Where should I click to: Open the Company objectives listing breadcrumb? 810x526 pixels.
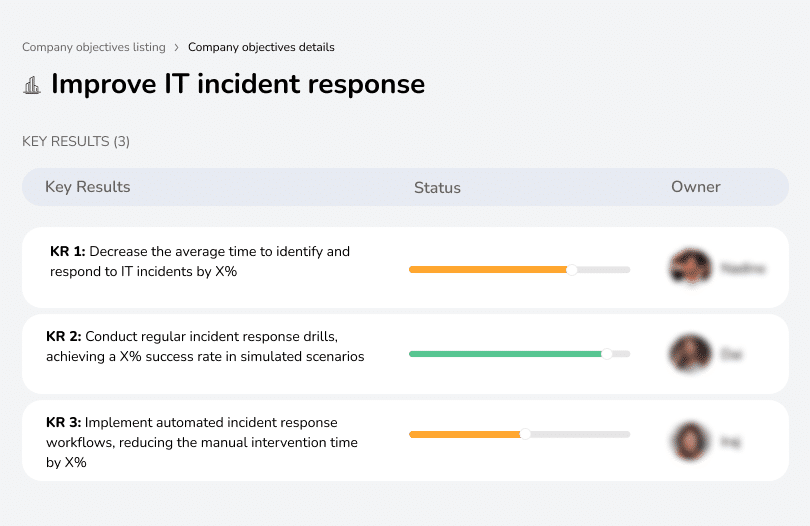pyautogui.click(x=94, y=47)
